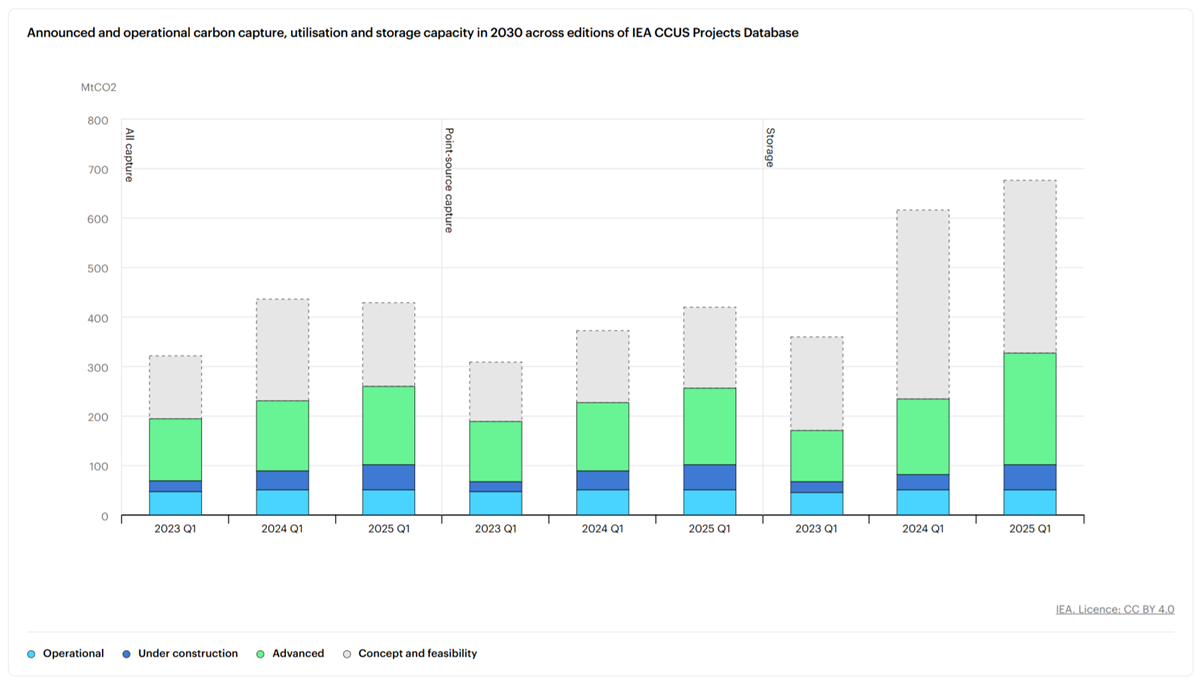Select Under construction segment of All capture 2024 Q1
The height and width of the screenshot is (683, 1202).
pyautogui.click(x=282, y=481)
